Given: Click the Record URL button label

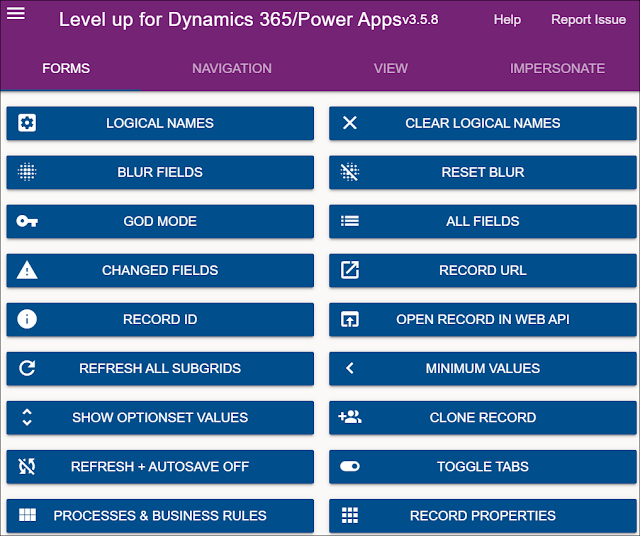Looking at the screenshot, I should click(x=482, y=270).
